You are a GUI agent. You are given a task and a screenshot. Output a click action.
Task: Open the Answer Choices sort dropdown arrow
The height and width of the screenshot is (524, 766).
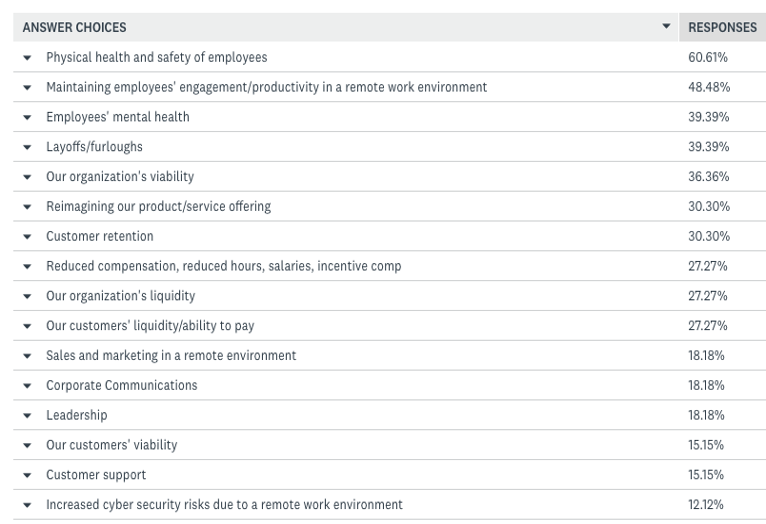click(x=667, y=27)
